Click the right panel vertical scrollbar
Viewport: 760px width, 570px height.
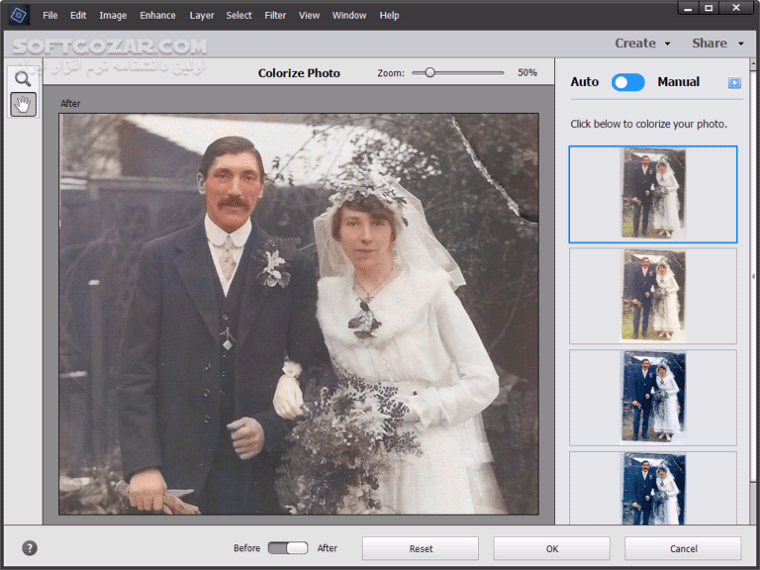click(753, 276)
